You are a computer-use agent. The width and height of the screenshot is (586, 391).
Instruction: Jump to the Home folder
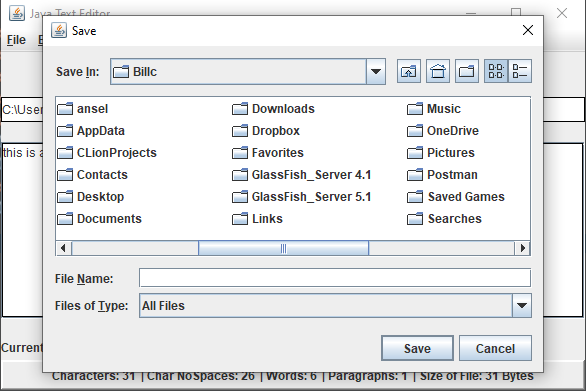click(x=438, y=71)
